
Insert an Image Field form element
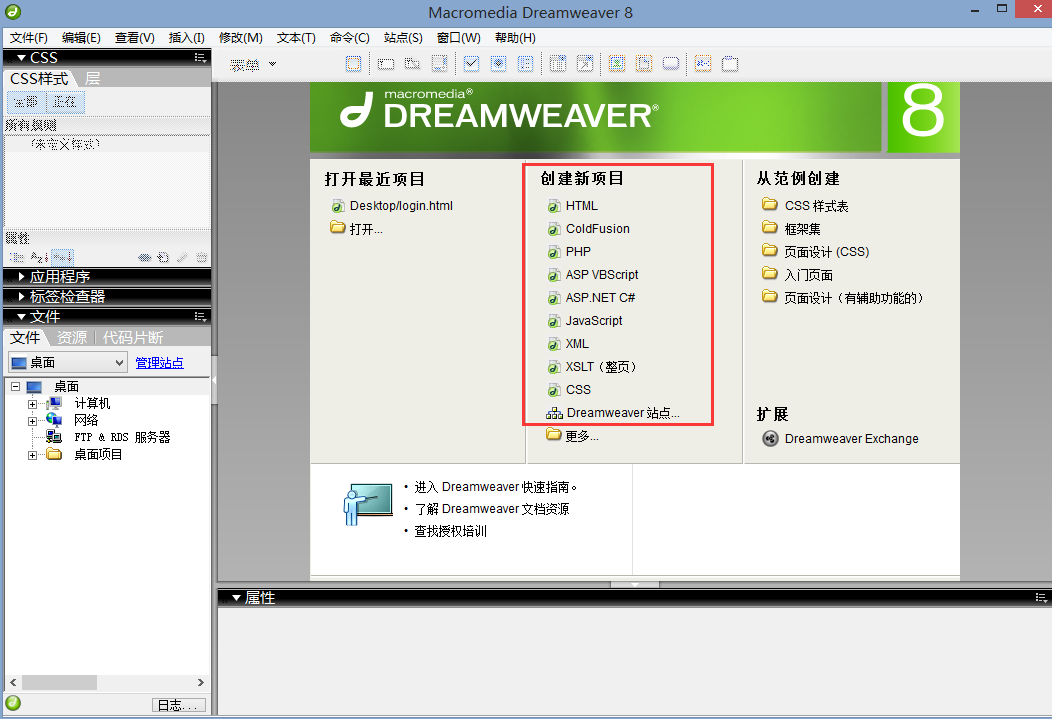[617, 64]
